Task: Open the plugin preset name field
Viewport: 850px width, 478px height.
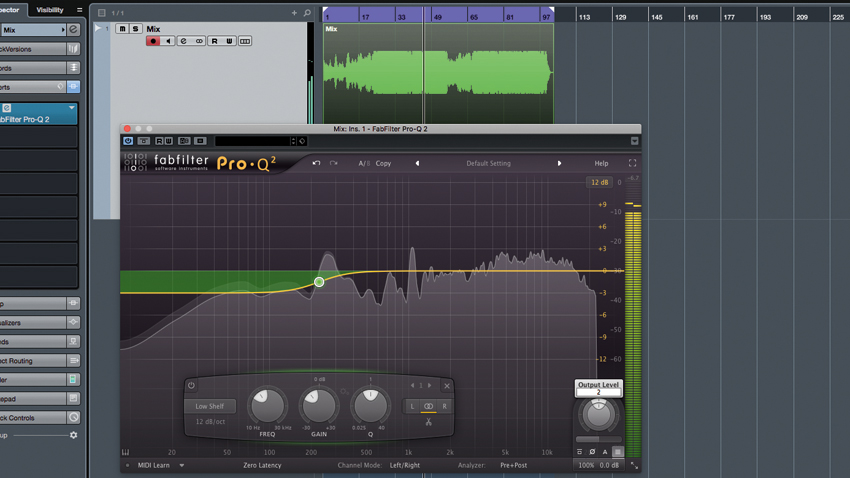Action: click(x=253, y=141)
